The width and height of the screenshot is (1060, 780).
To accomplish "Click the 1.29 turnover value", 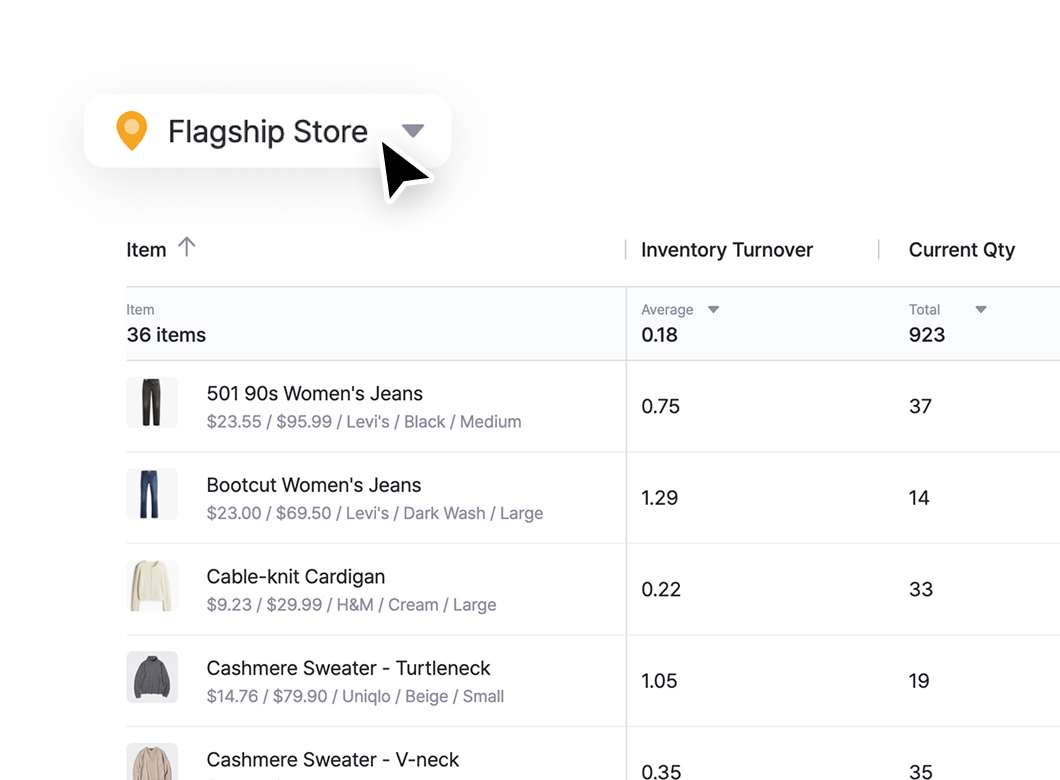I will click(x=659, y=498).
